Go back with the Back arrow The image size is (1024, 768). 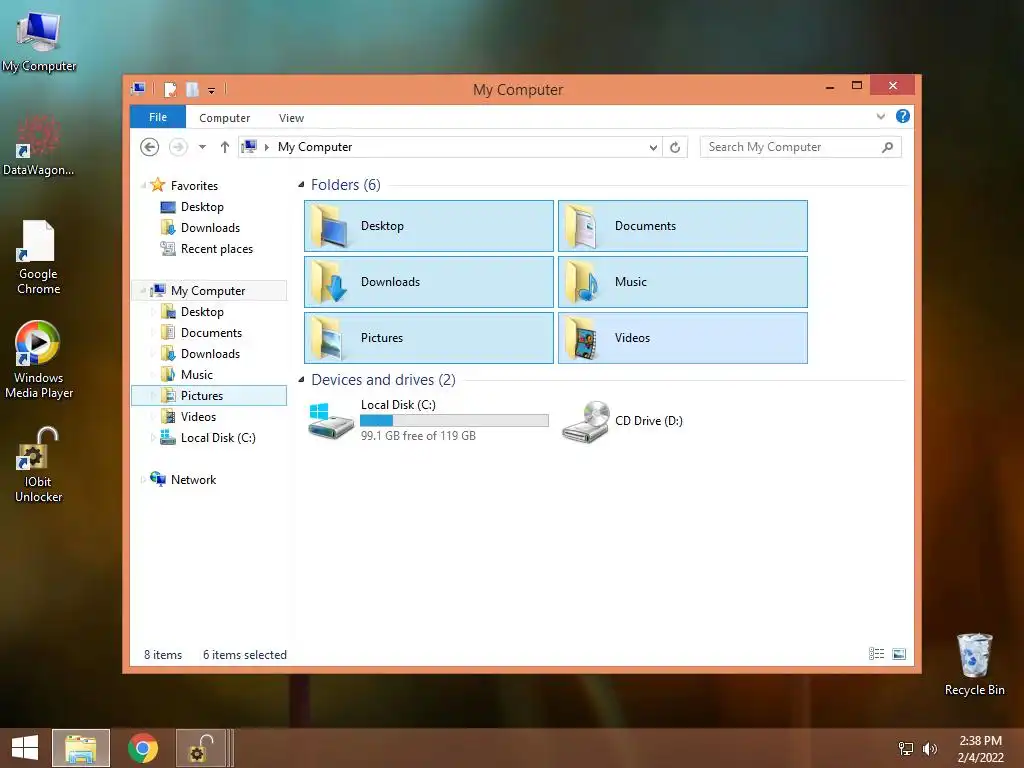[x=150, y=147]
